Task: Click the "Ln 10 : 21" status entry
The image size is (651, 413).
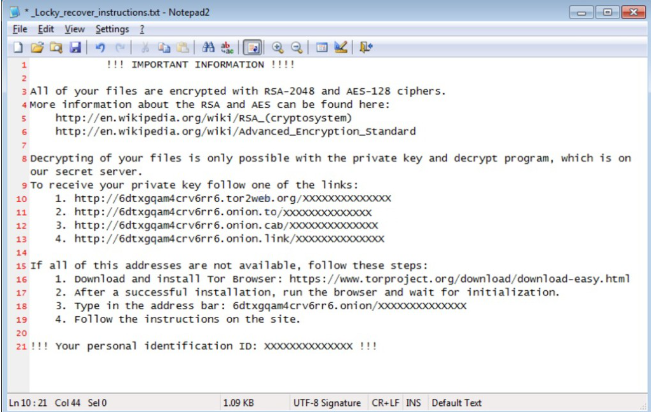Action: 28,403
